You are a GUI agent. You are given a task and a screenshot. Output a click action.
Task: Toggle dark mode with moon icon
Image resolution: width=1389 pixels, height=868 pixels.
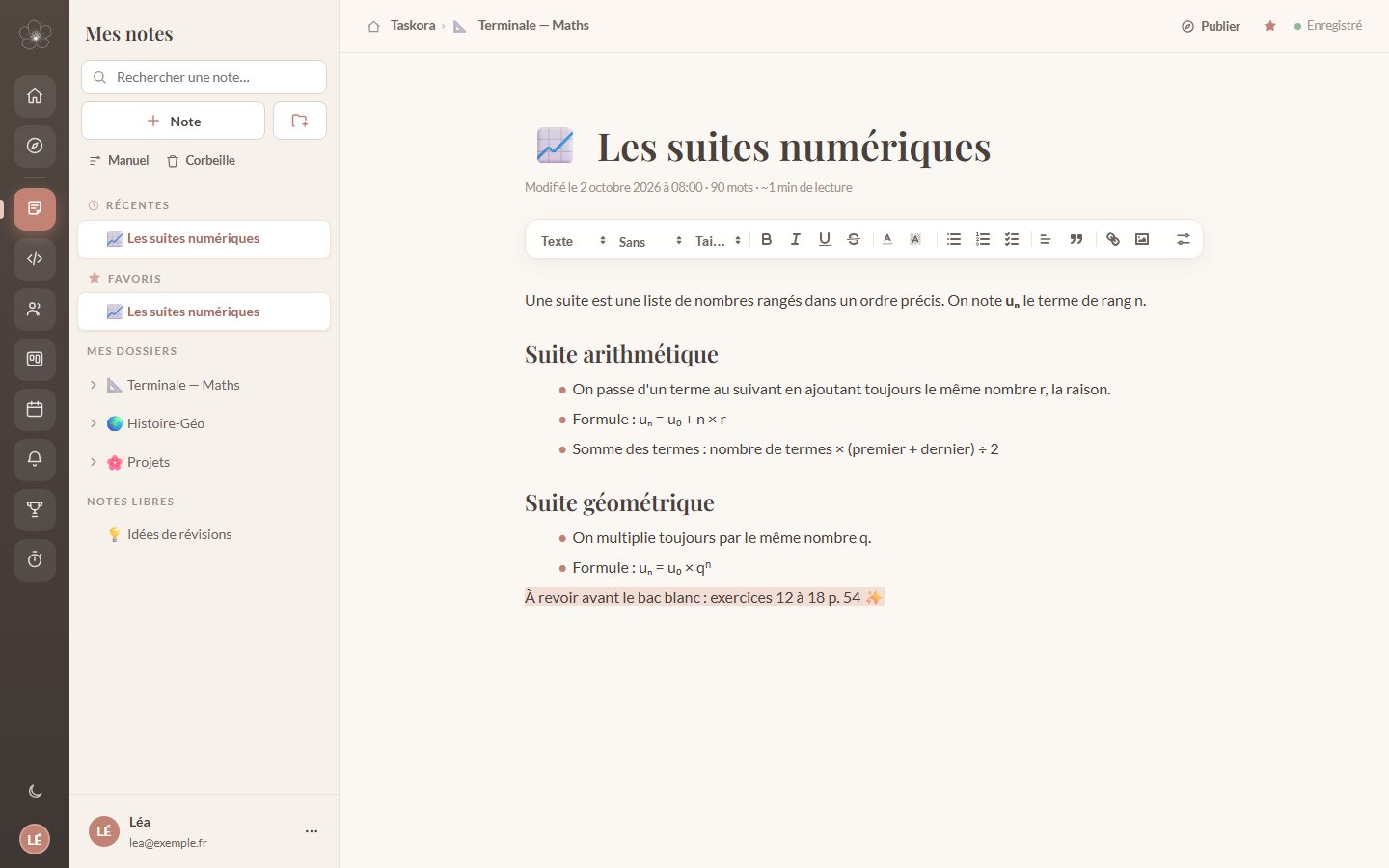pos(35,791)
